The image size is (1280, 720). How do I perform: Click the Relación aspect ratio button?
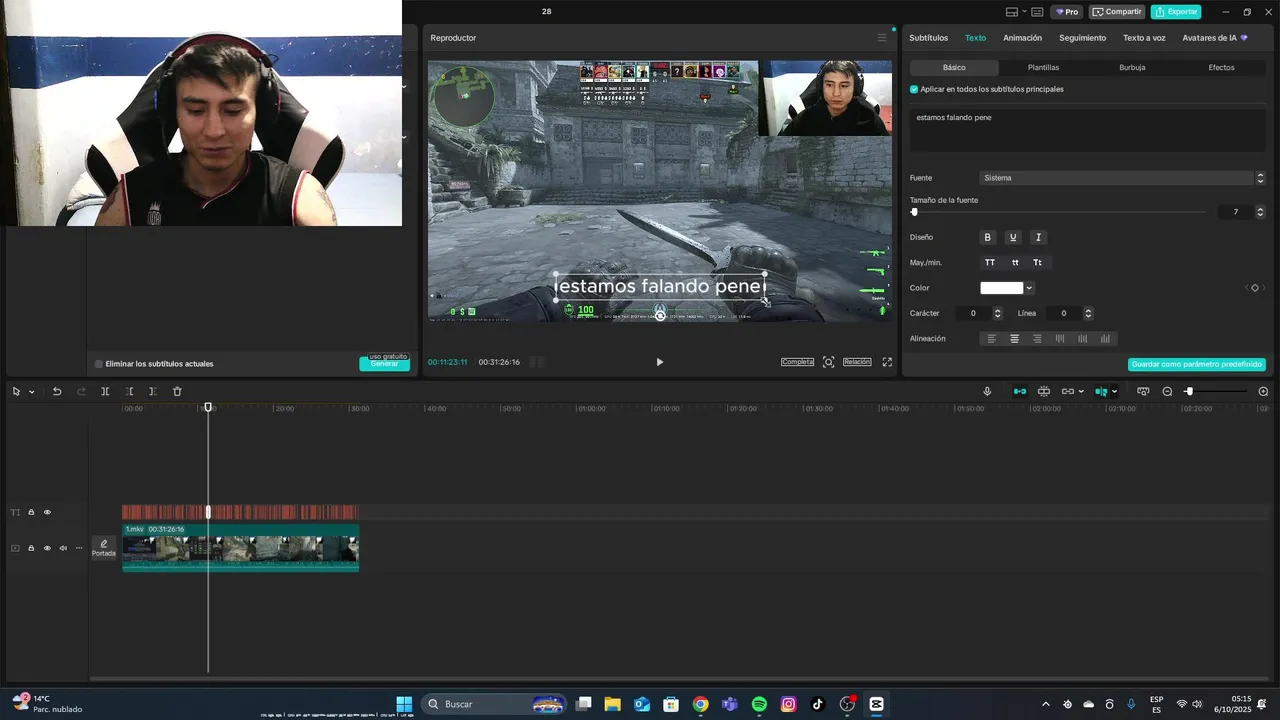click(x=857, y=362)
